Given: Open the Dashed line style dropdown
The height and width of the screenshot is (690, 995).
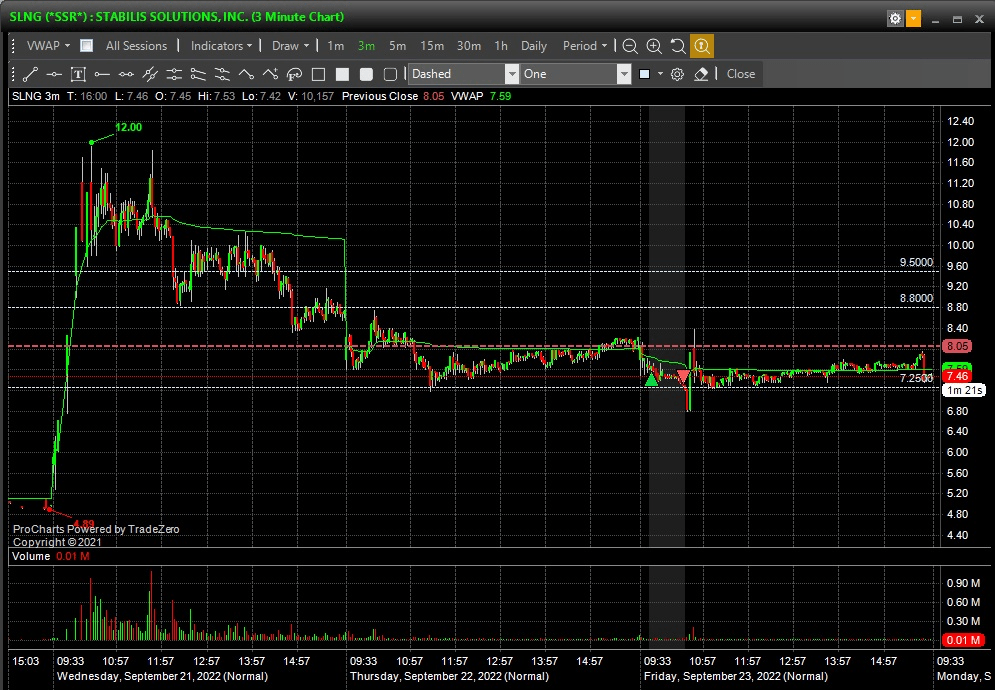Looking at the screenshot, I should pos(512,74).
